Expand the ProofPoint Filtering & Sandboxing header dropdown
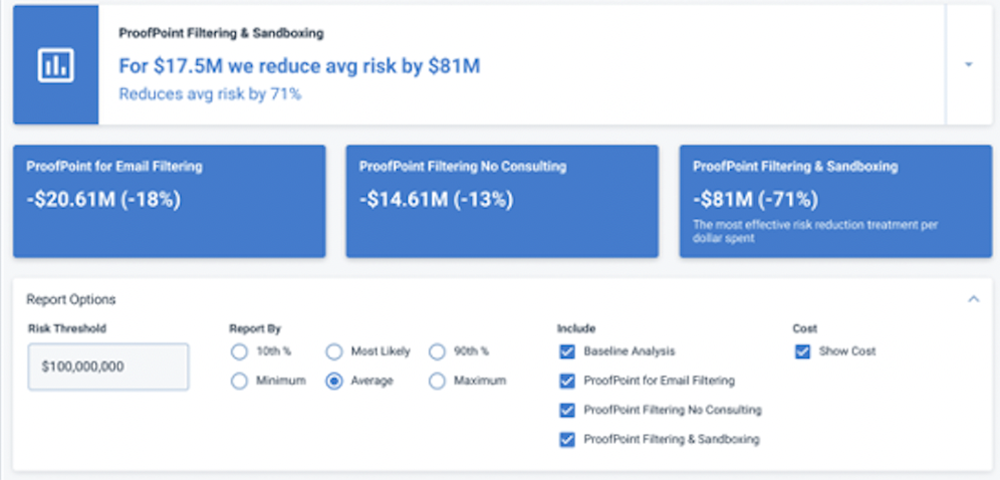The width and height of the screenshot is (1000, 480). click(x=969, y=64)
